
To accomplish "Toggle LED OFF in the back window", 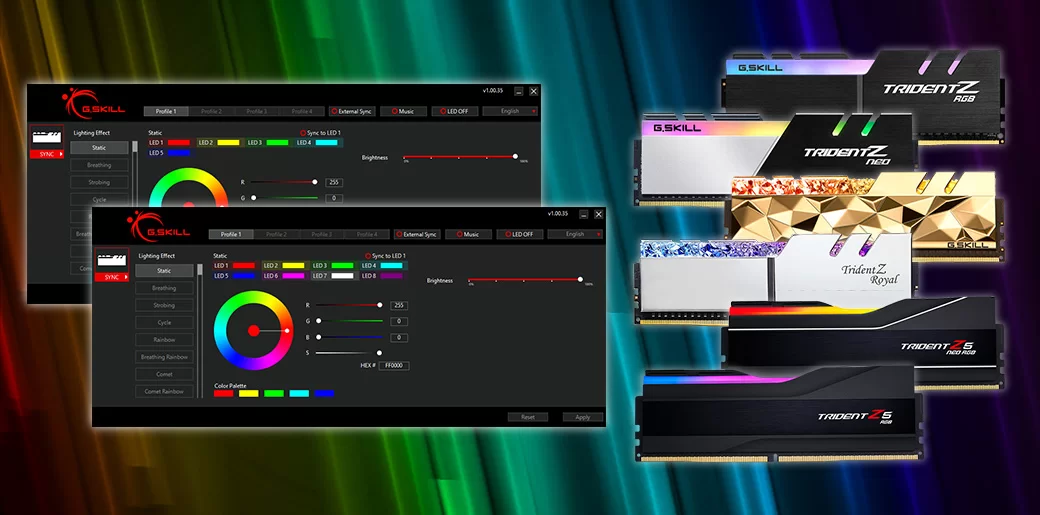I will (455, 111).
